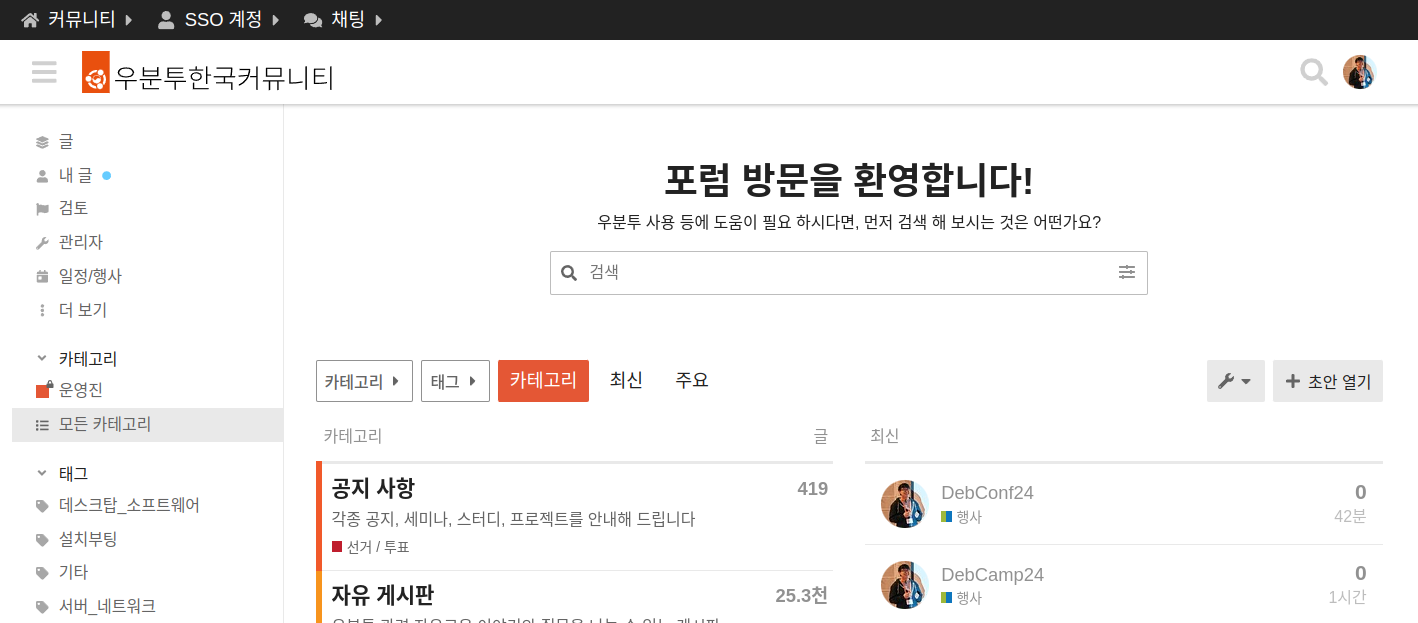This screenshot has width=1418, height=623.
Task: Open the DebCamp24 topic
Action: (x=992, y=574)
